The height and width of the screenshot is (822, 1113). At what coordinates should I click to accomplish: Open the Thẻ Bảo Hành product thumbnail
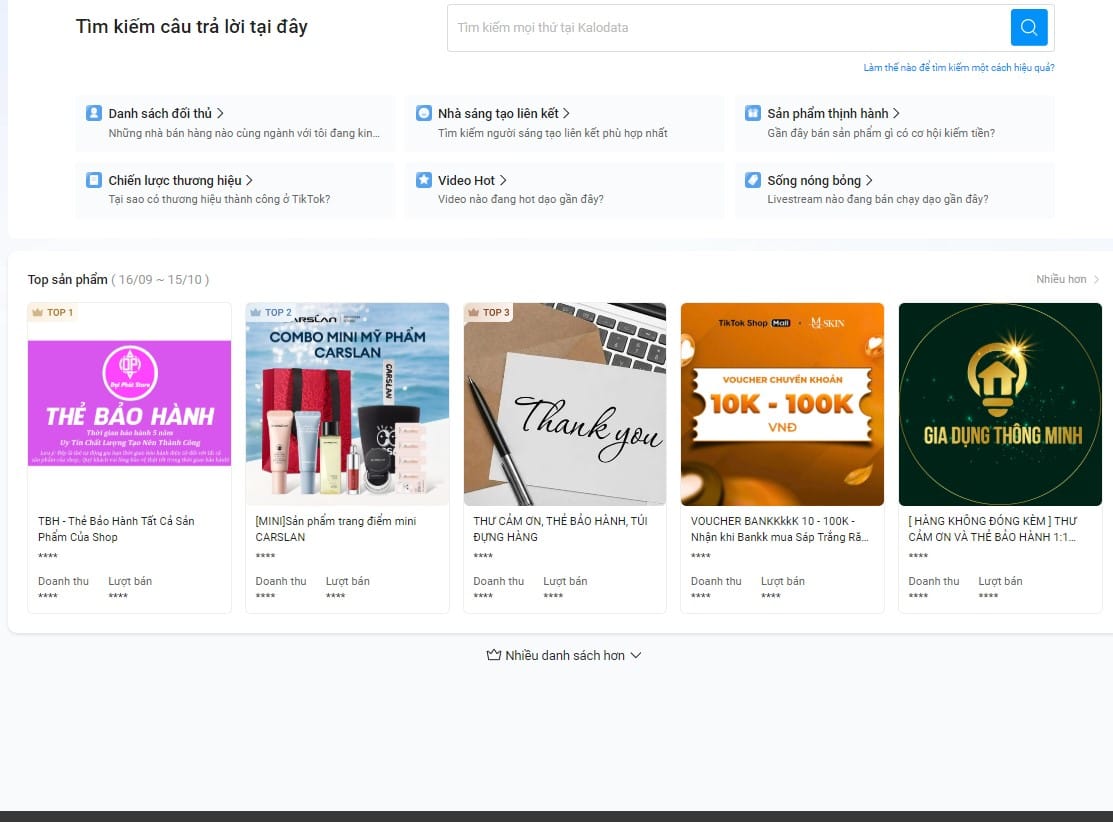point(129,404)
